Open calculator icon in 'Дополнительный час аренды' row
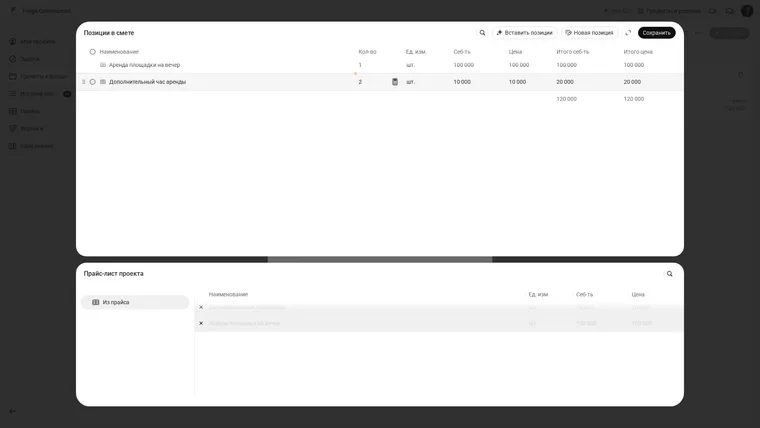 click(x=395, y=82)
